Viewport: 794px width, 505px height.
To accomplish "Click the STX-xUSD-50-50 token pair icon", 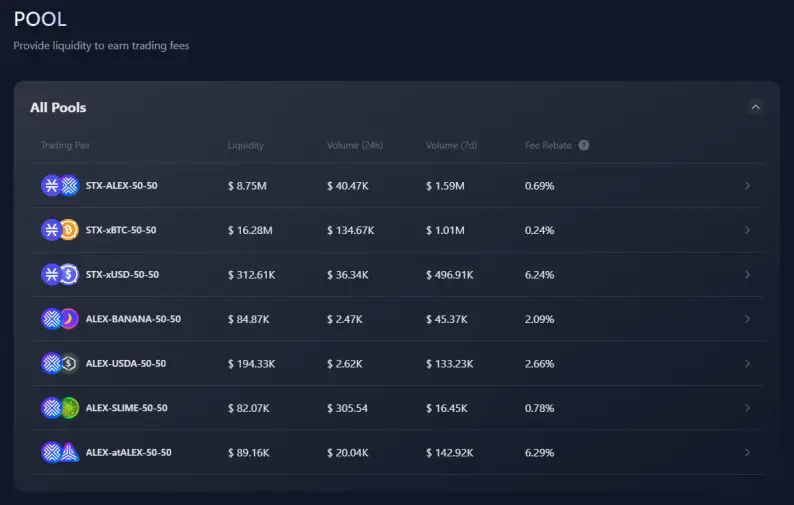I will tap(60, 275).
